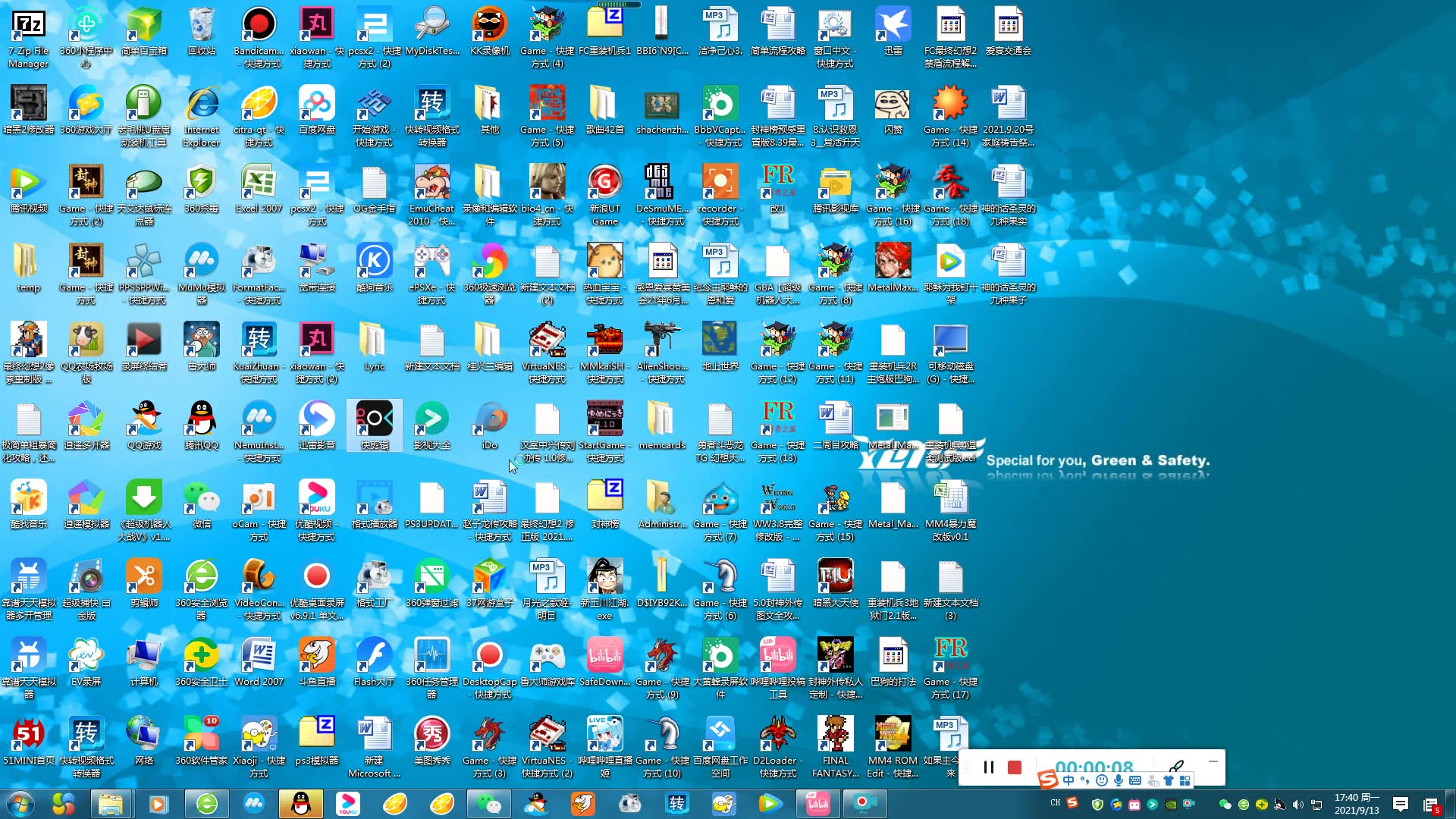Image resolution: width=1456 pixels, height=819 pixels.
Task: Open the clock showing 17:40
Action: click(x=1357, y=804)
